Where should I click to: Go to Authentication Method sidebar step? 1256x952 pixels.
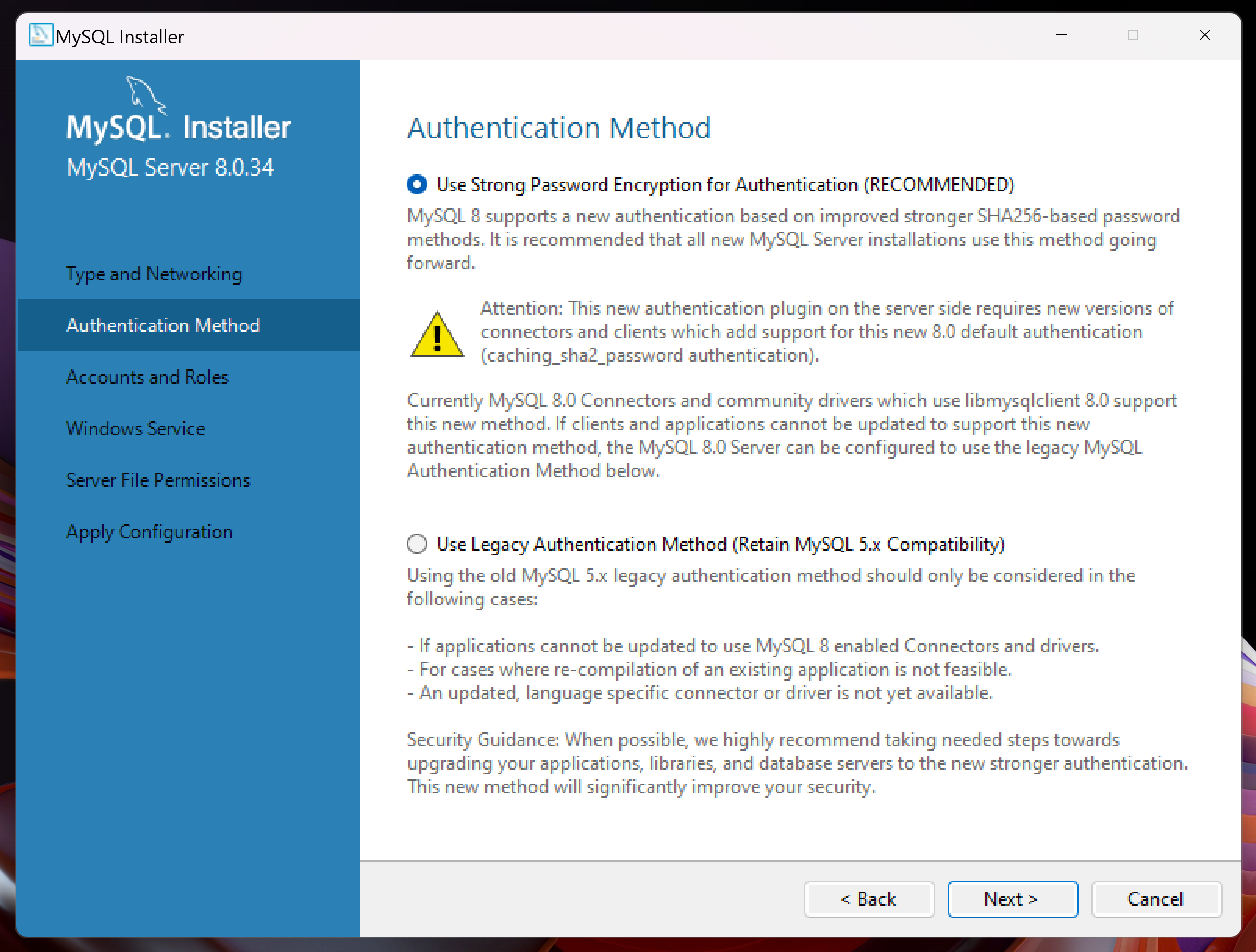(x=163, y=325)
